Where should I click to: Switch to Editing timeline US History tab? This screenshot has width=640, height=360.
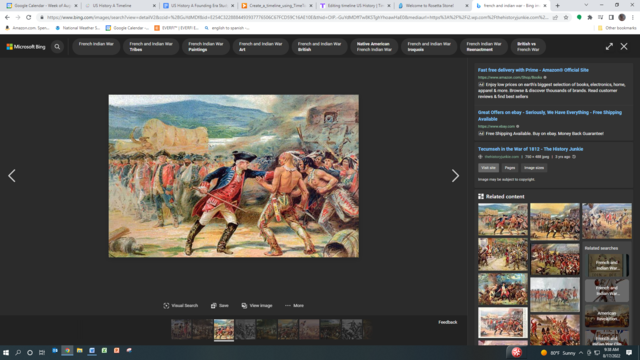tap(356, 6)
